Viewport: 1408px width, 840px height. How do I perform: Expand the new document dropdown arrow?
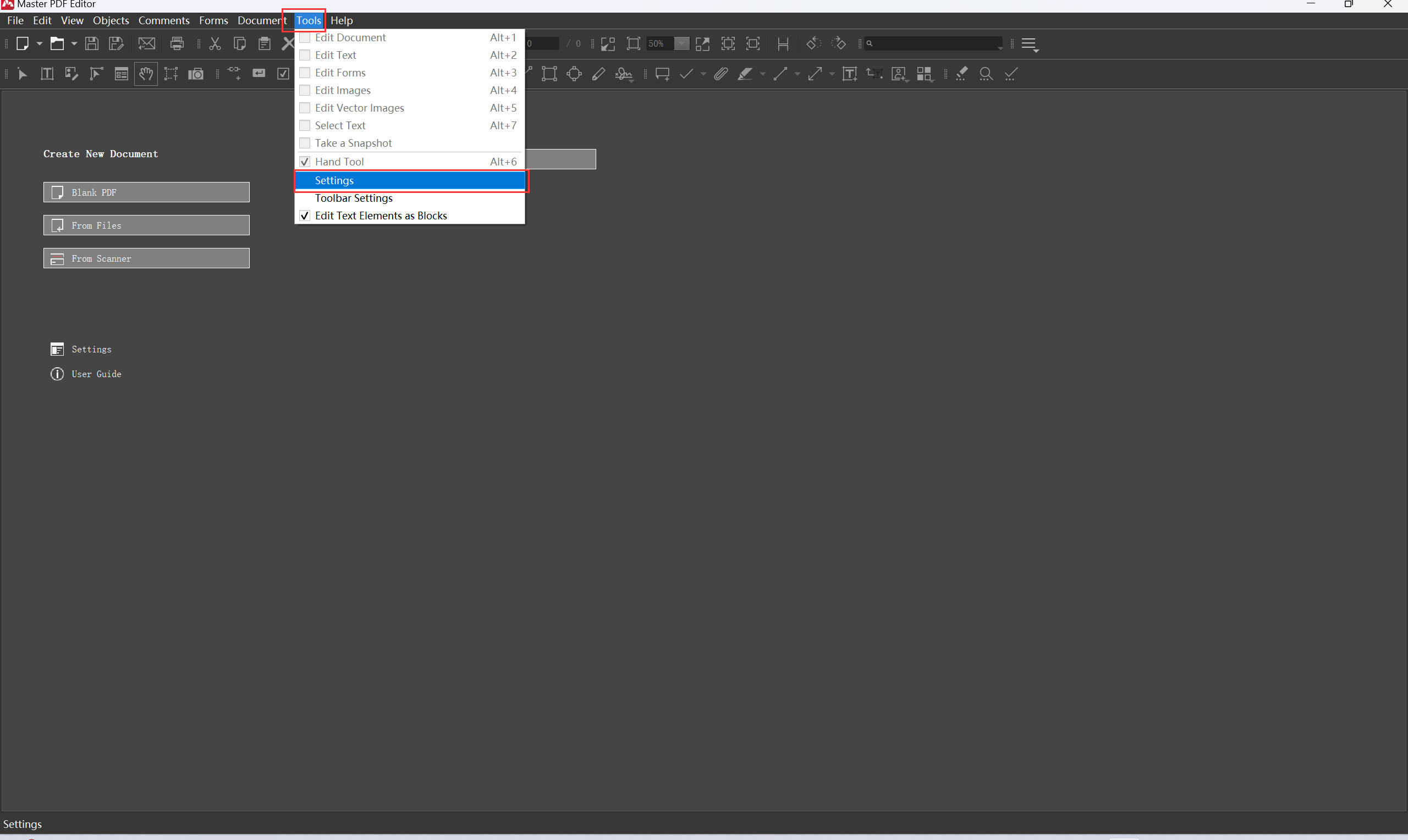coord(40,43)
